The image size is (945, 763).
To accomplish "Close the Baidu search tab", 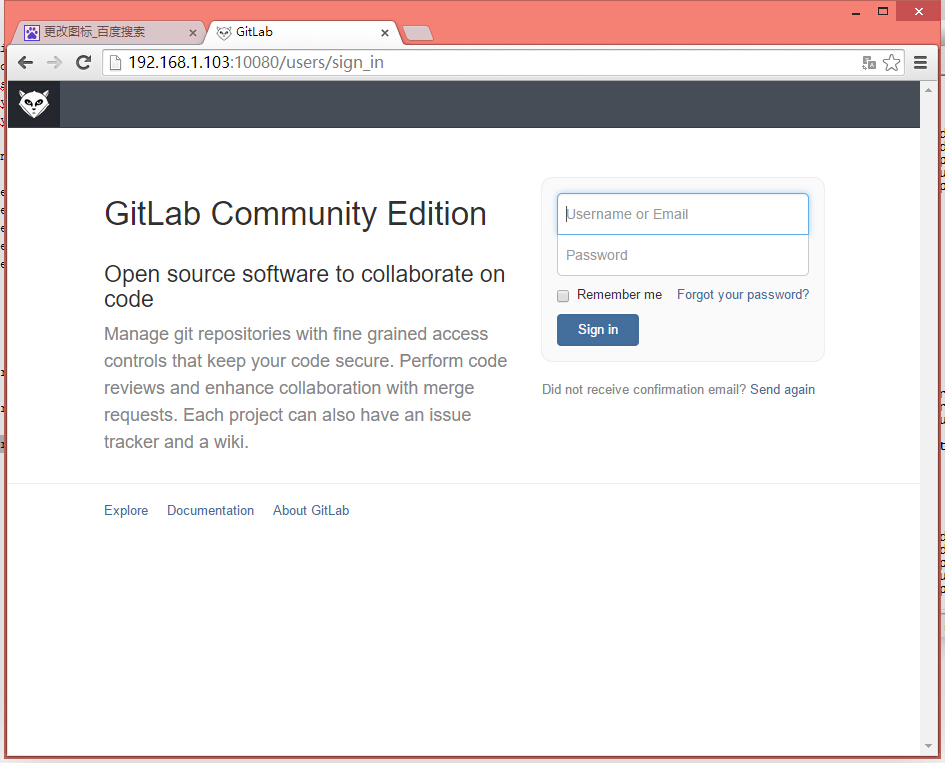I will tap(192, 33).
